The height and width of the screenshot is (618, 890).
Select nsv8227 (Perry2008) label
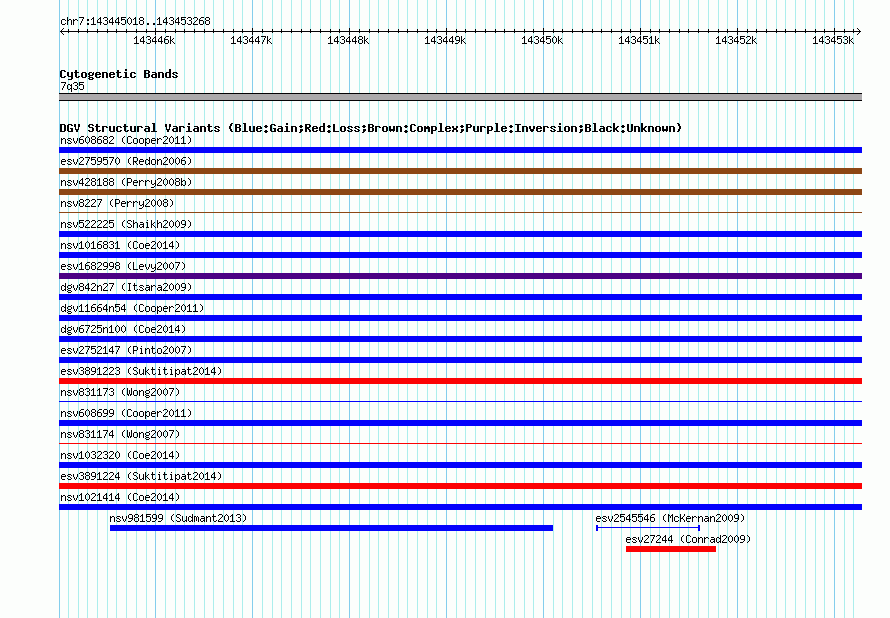point(117,203)
